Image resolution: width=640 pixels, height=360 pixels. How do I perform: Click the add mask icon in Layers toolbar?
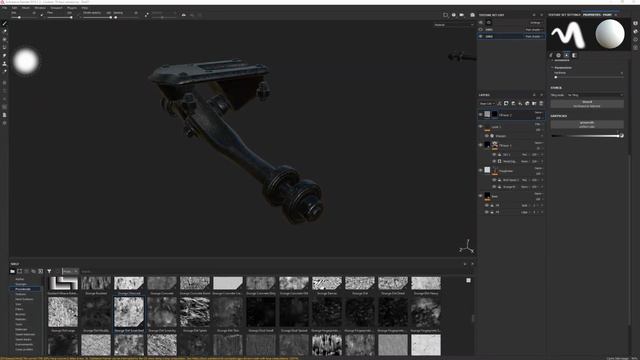pos(506,104)
